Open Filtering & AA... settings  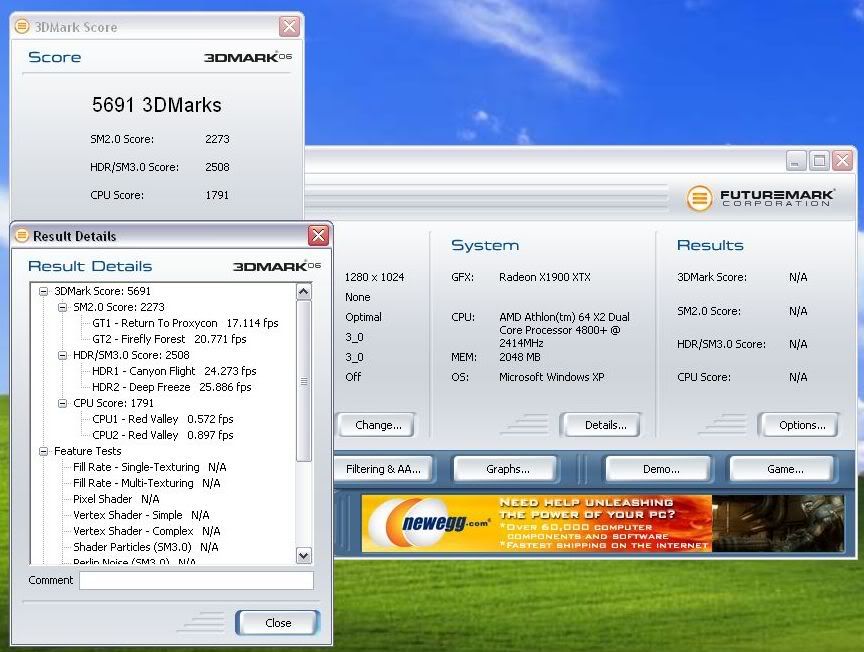click(384, 469)
